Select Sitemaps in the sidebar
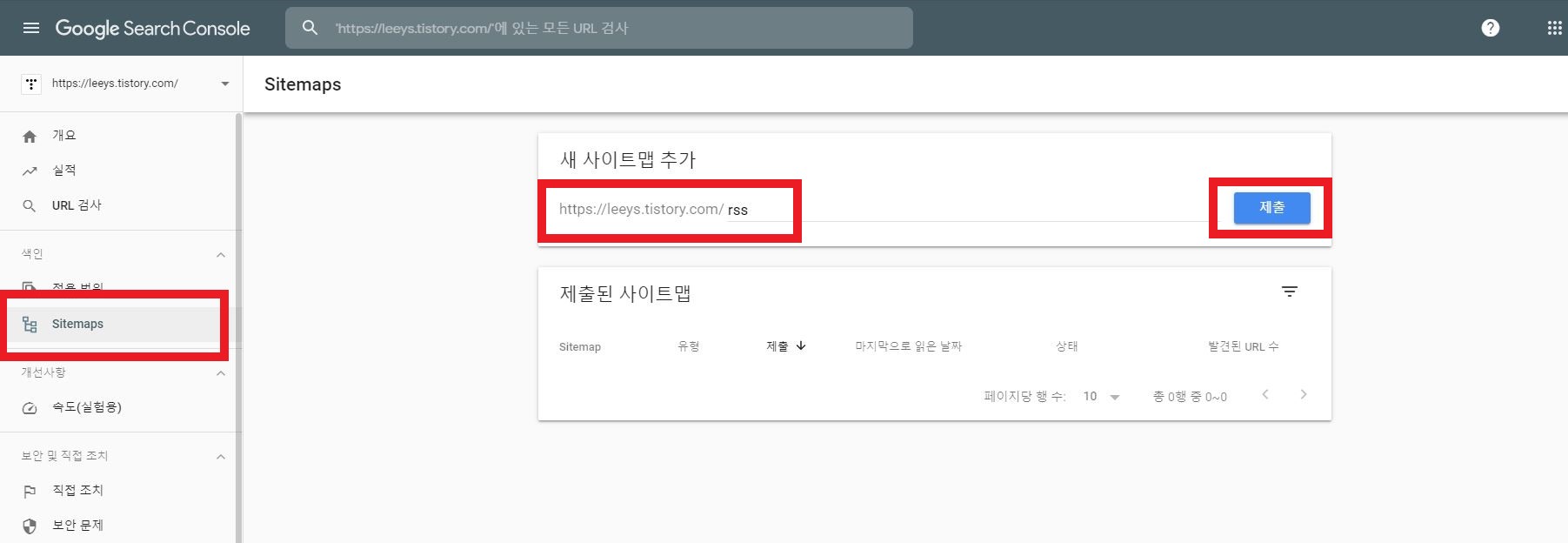Image resolution: width=1568 pixels, height=543 pixels. (x=113, y=324)
